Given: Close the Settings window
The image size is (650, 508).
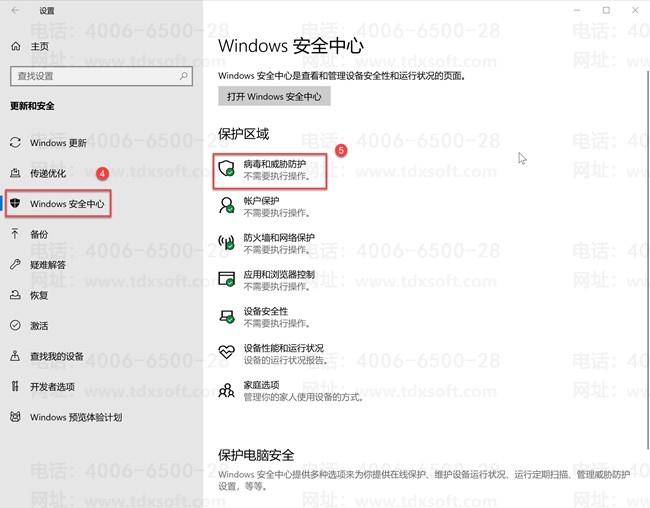Looking at the screenshot, I should pos(635,10).
